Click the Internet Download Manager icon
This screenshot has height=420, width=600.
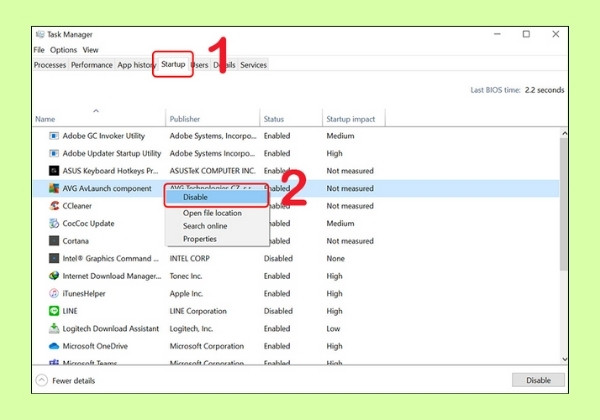coord(54,276)
